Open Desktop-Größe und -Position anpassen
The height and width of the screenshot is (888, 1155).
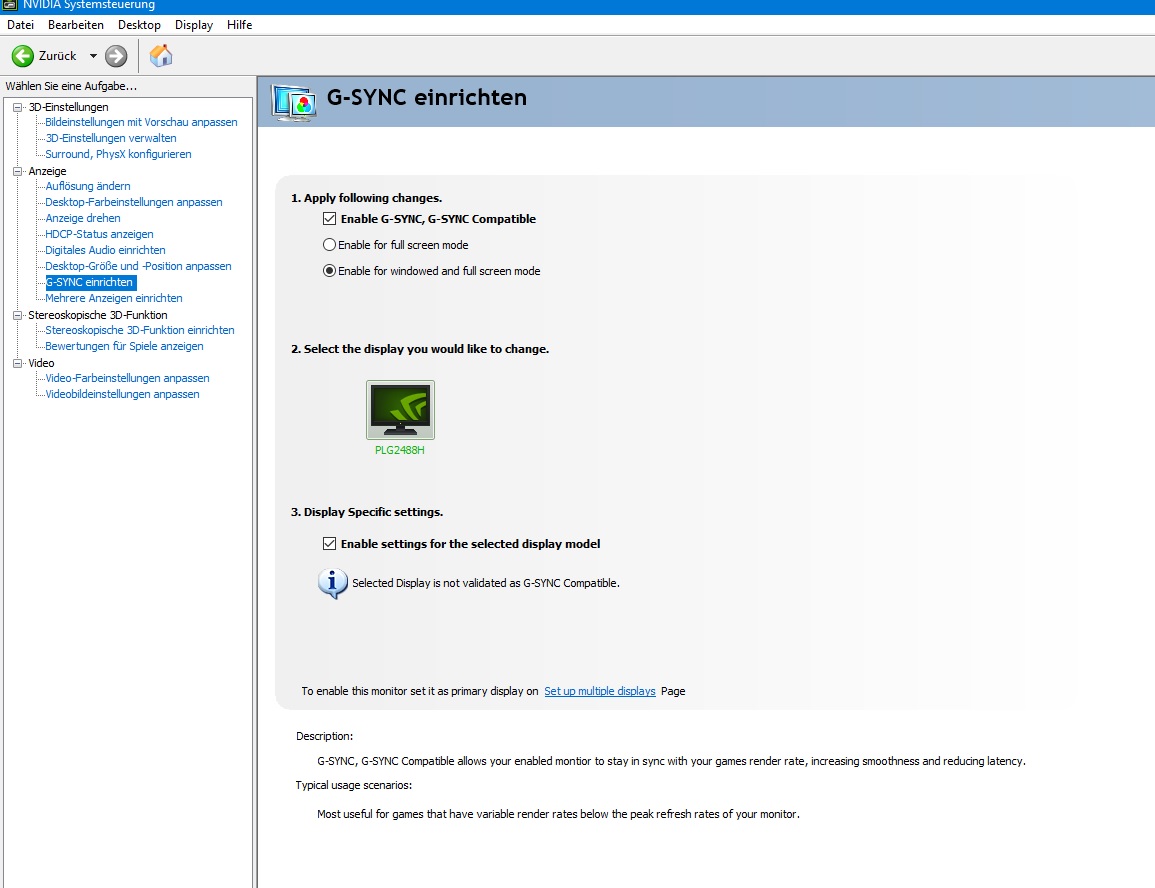pyautogui.click(x=138, y=267)
